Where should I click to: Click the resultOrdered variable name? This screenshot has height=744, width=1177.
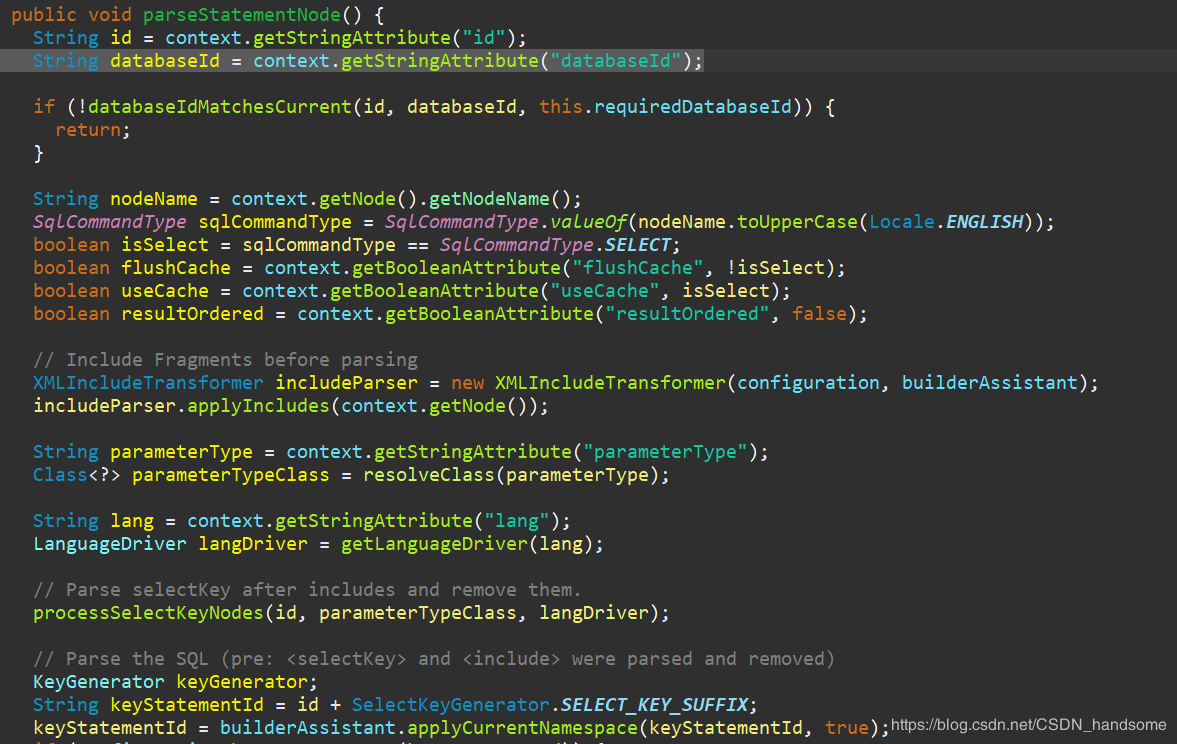tap(192, 314)
